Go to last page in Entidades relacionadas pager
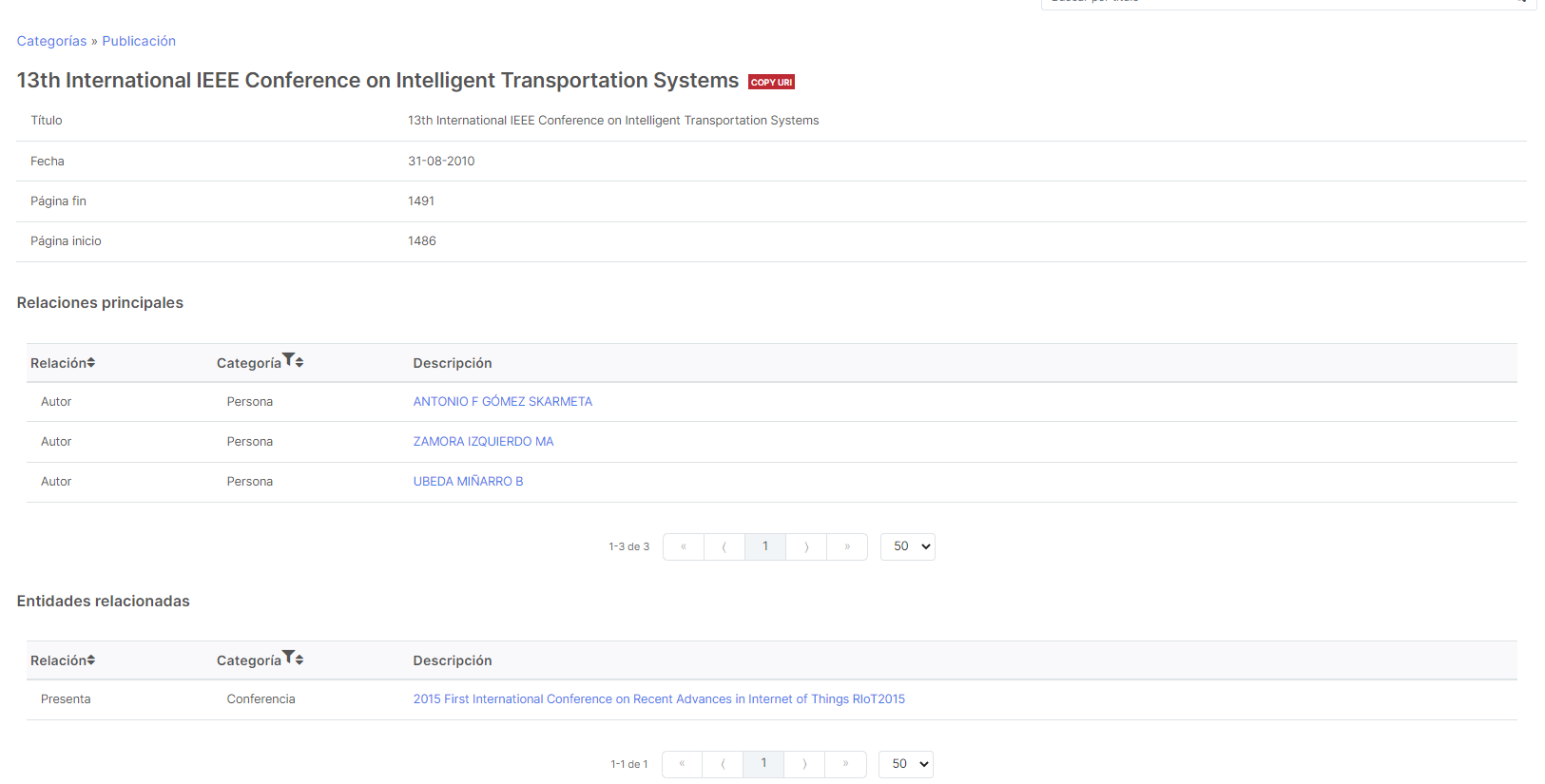Image resolution: width=1545 pixels, height=784 pixels. 845,764
